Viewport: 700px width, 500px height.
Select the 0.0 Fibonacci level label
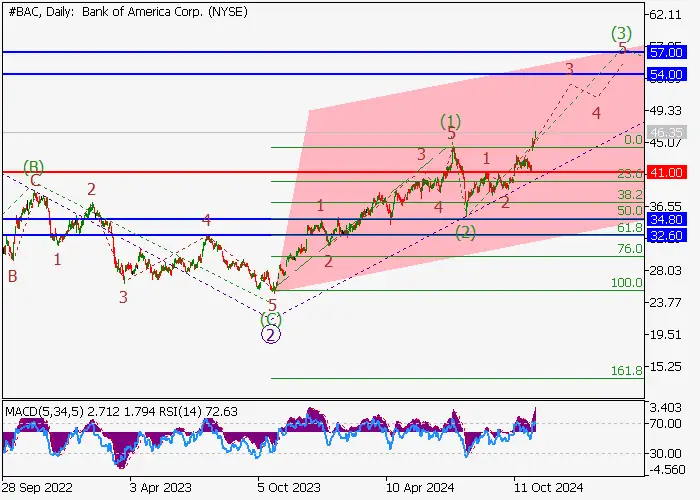pos(633,140)
